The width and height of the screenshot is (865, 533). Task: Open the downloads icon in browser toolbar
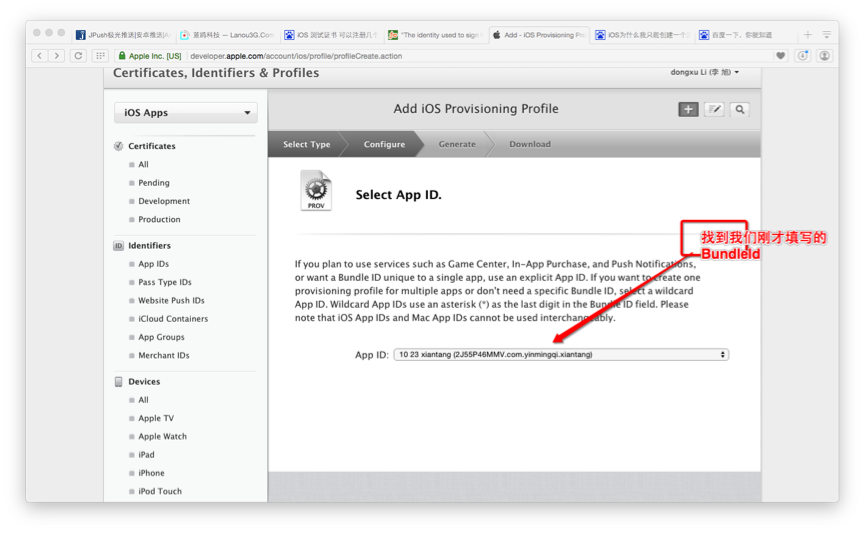(803, 56)
